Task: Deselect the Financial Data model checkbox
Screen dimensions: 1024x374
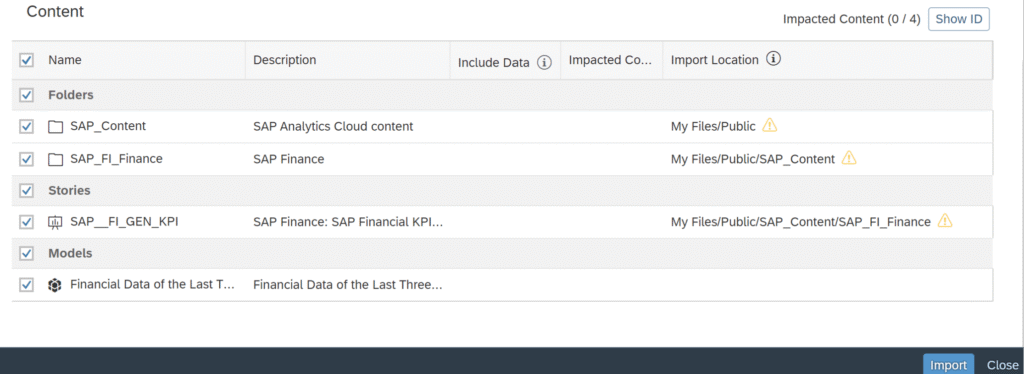Action: click(26, 285)
